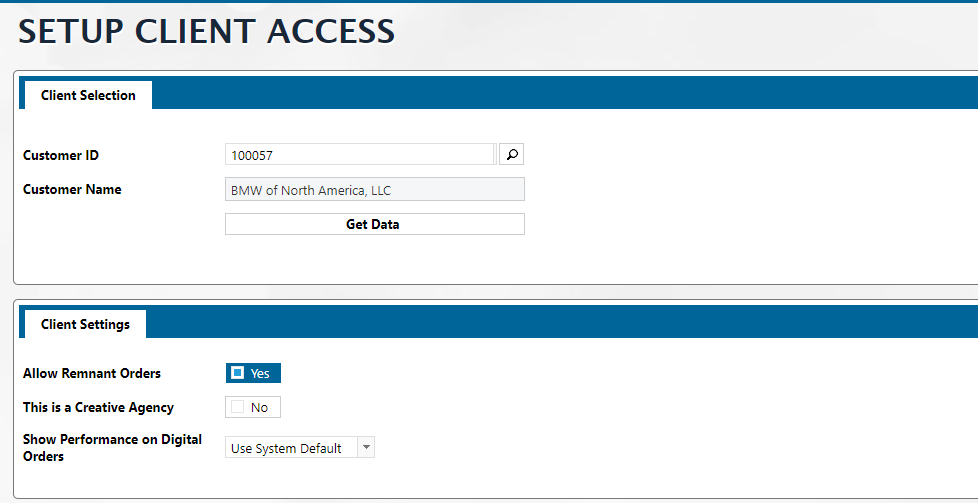This screenshot has height=503, width=978.
Task: Click the Customer ID label
Action: tap(61, 155)
